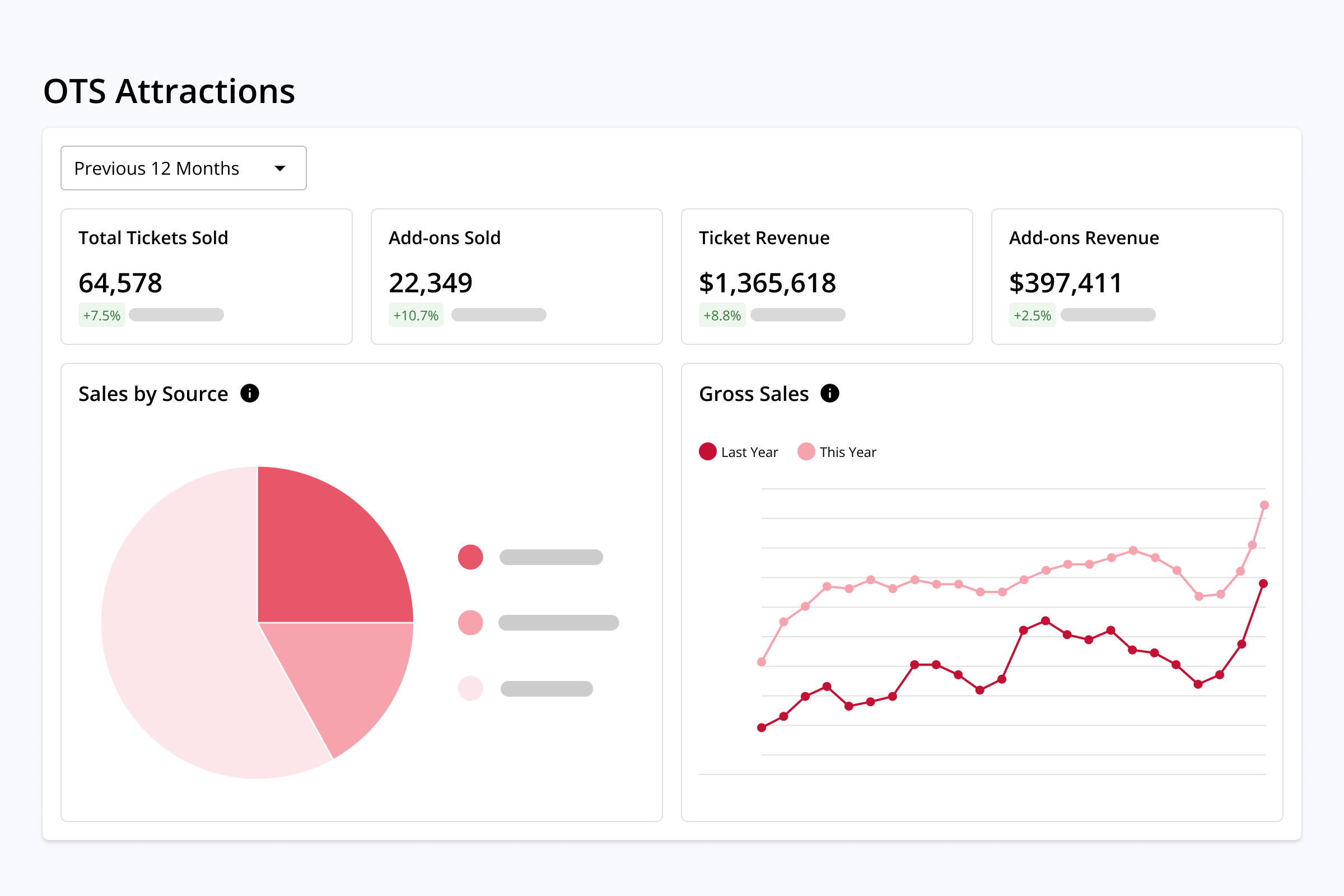Viewport: 1344px width, 896px height.
Task: Click the medium pink pie legend dot
Action: 470,623
